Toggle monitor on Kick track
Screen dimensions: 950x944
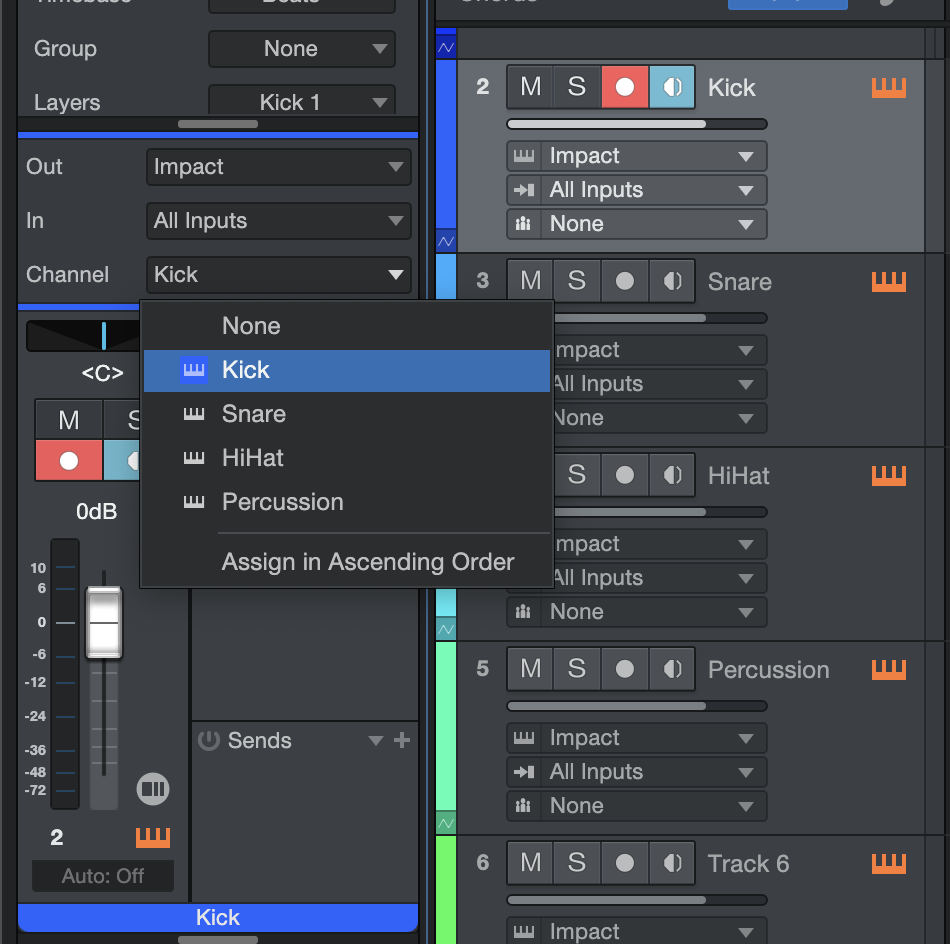[x=672, y=87]
